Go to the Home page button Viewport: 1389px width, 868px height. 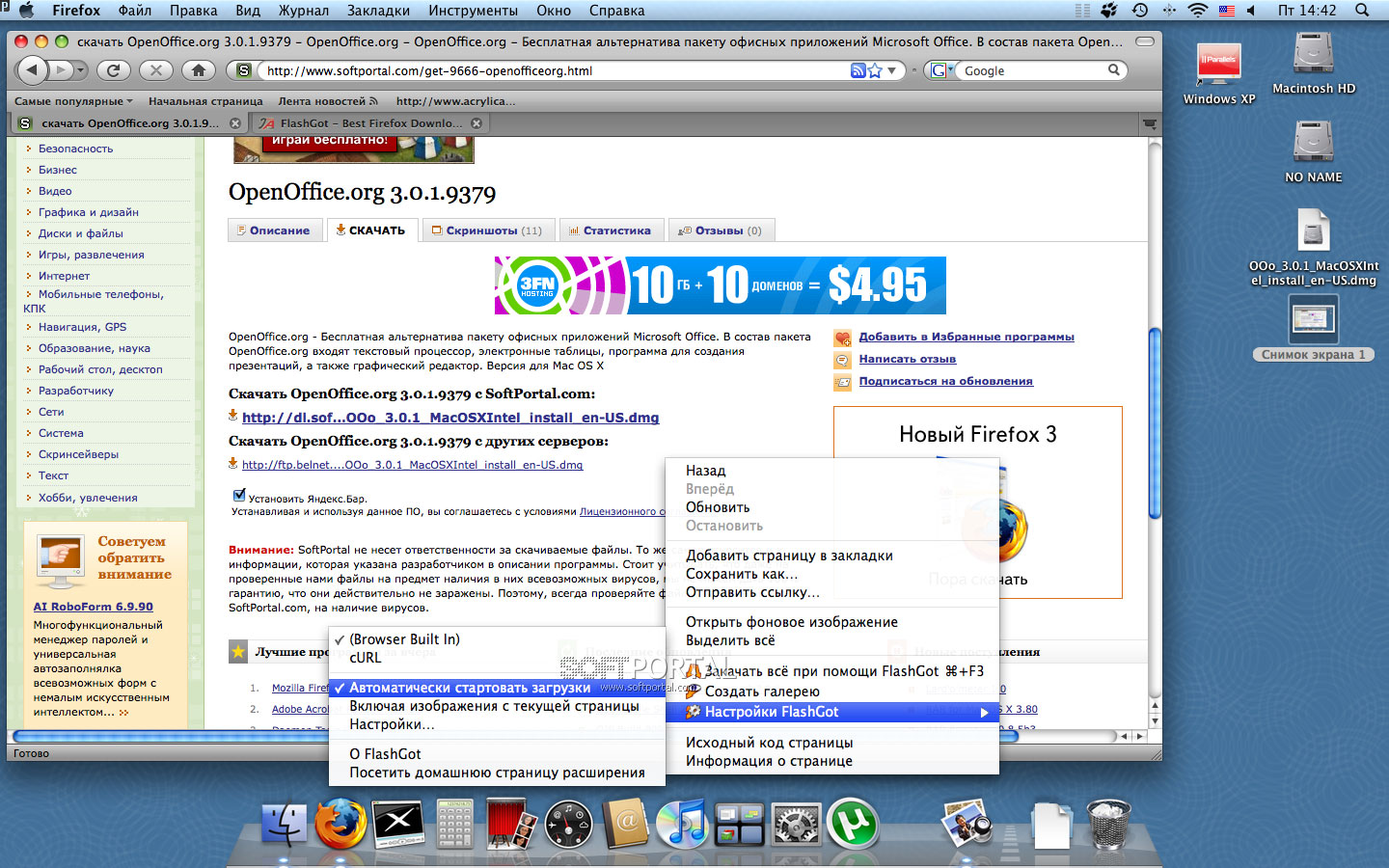[198, 69]
